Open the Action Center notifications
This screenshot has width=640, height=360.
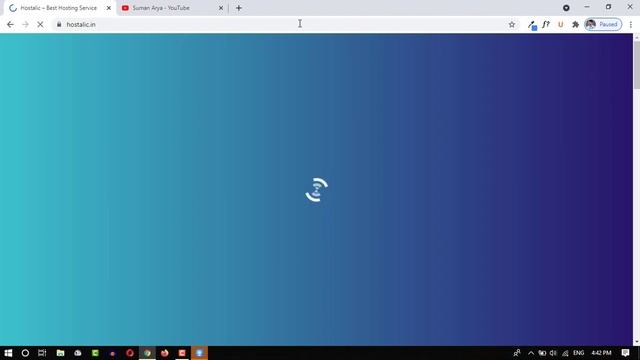tap(625, 353)
